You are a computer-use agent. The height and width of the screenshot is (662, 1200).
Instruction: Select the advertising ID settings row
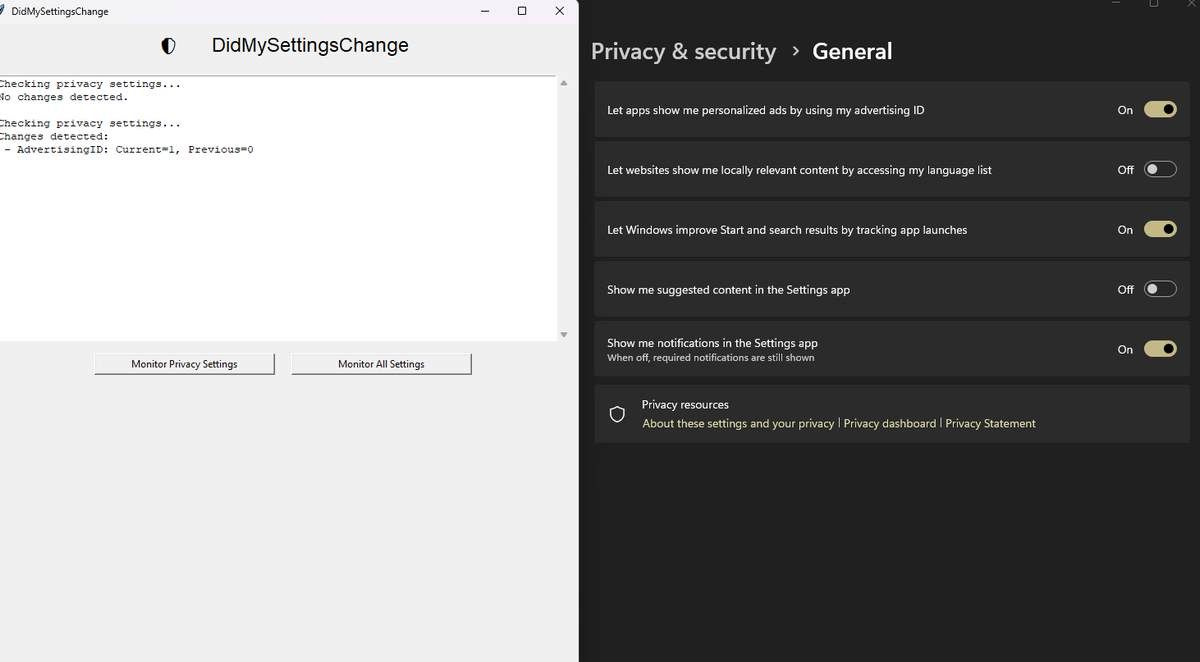pyautogui.click(x=880, y=109)
